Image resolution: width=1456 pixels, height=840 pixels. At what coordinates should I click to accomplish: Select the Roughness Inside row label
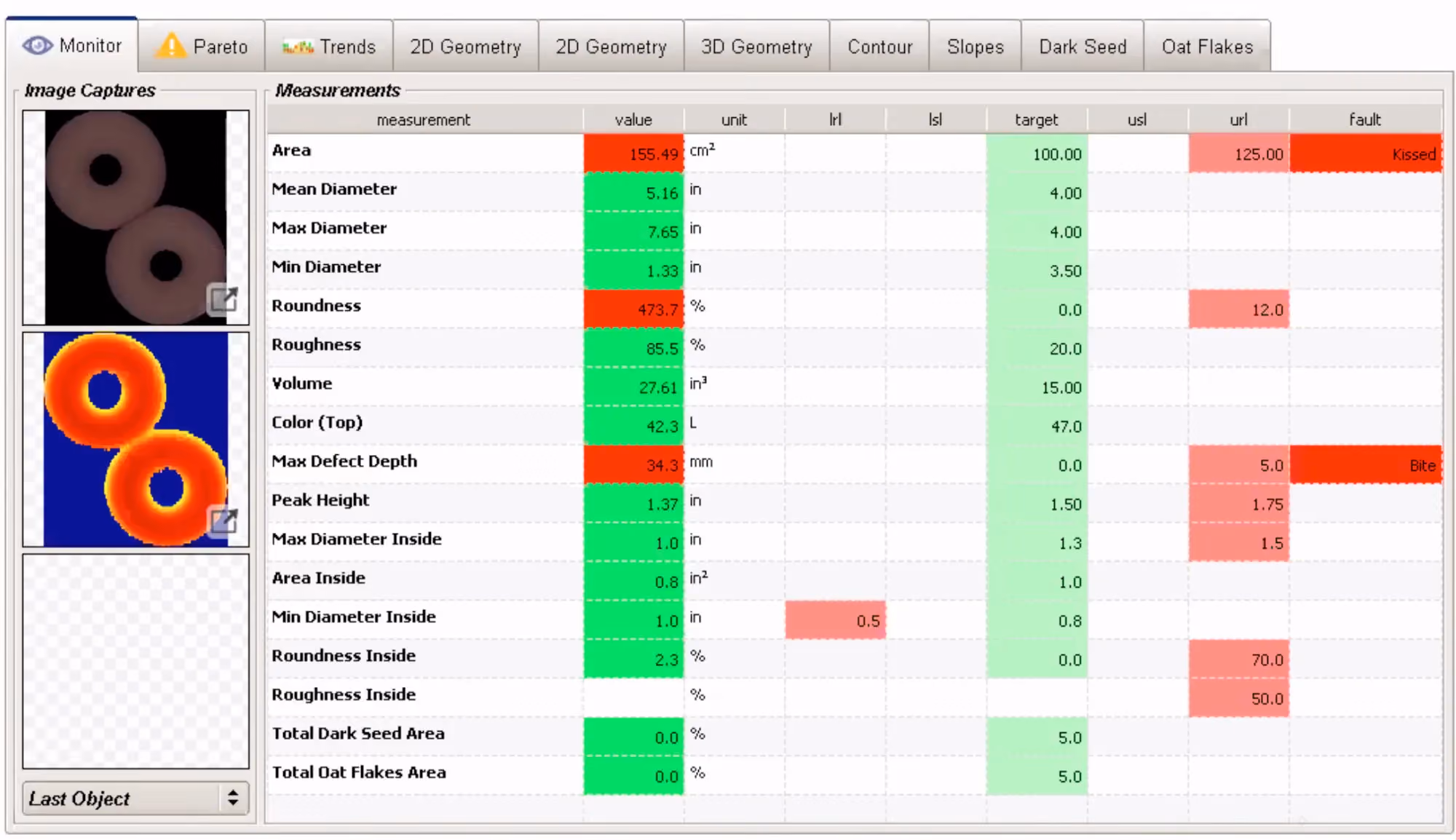tap(344, 694)
